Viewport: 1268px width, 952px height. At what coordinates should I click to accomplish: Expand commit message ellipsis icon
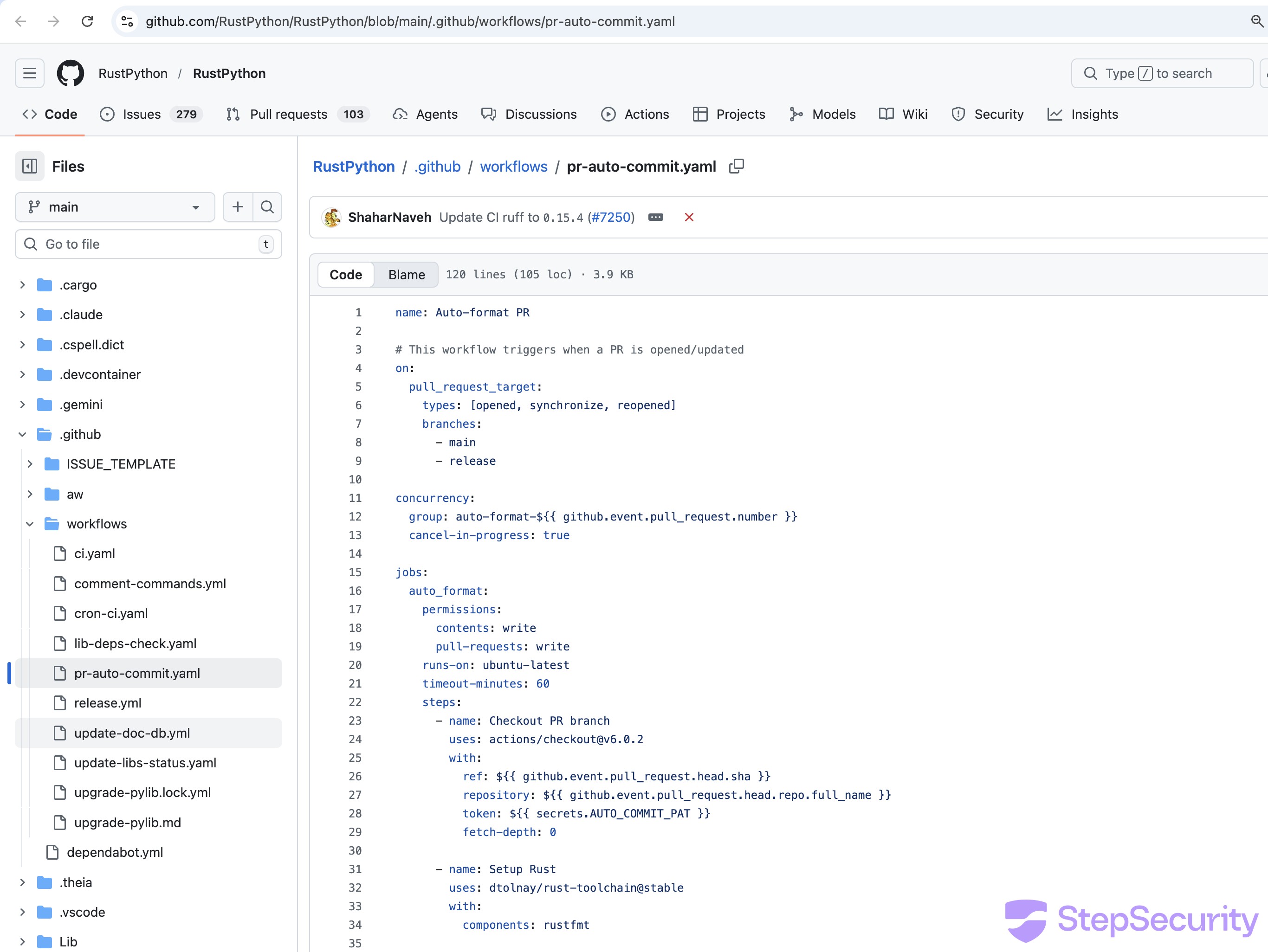tap(656, 217)
